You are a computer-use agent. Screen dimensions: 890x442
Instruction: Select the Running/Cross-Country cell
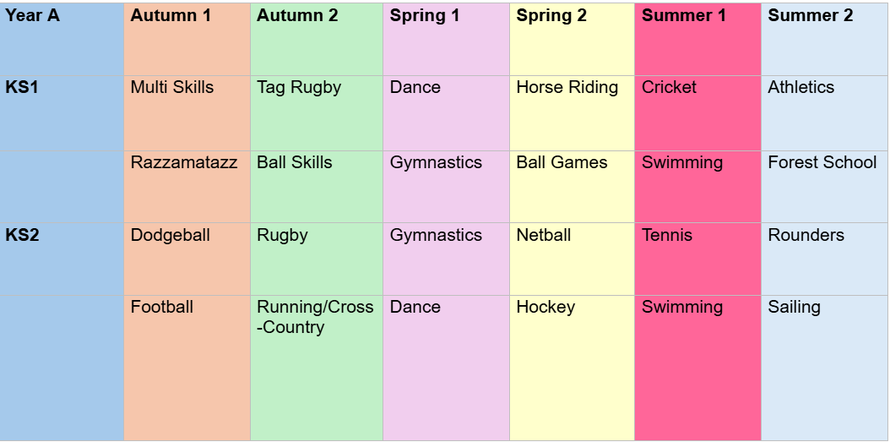[315, 316]
